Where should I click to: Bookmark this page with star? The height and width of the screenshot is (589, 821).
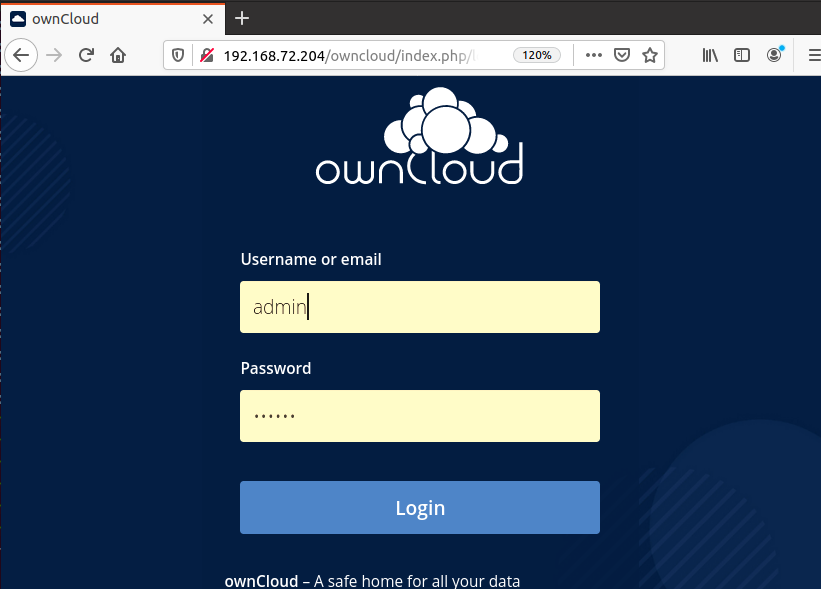pos(650,55)
